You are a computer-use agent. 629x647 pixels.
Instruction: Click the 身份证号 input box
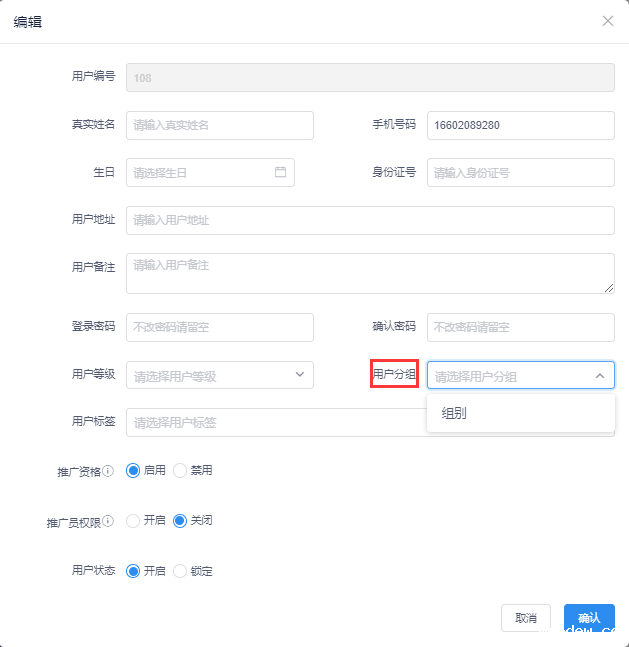tap(520, 172)
